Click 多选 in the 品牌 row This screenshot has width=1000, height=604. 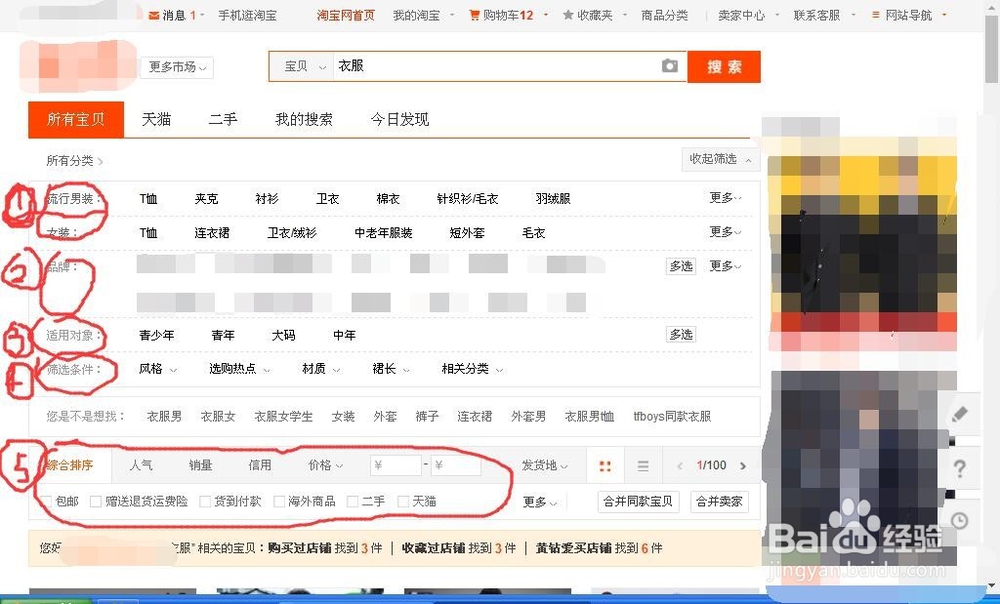coord(681,266)
